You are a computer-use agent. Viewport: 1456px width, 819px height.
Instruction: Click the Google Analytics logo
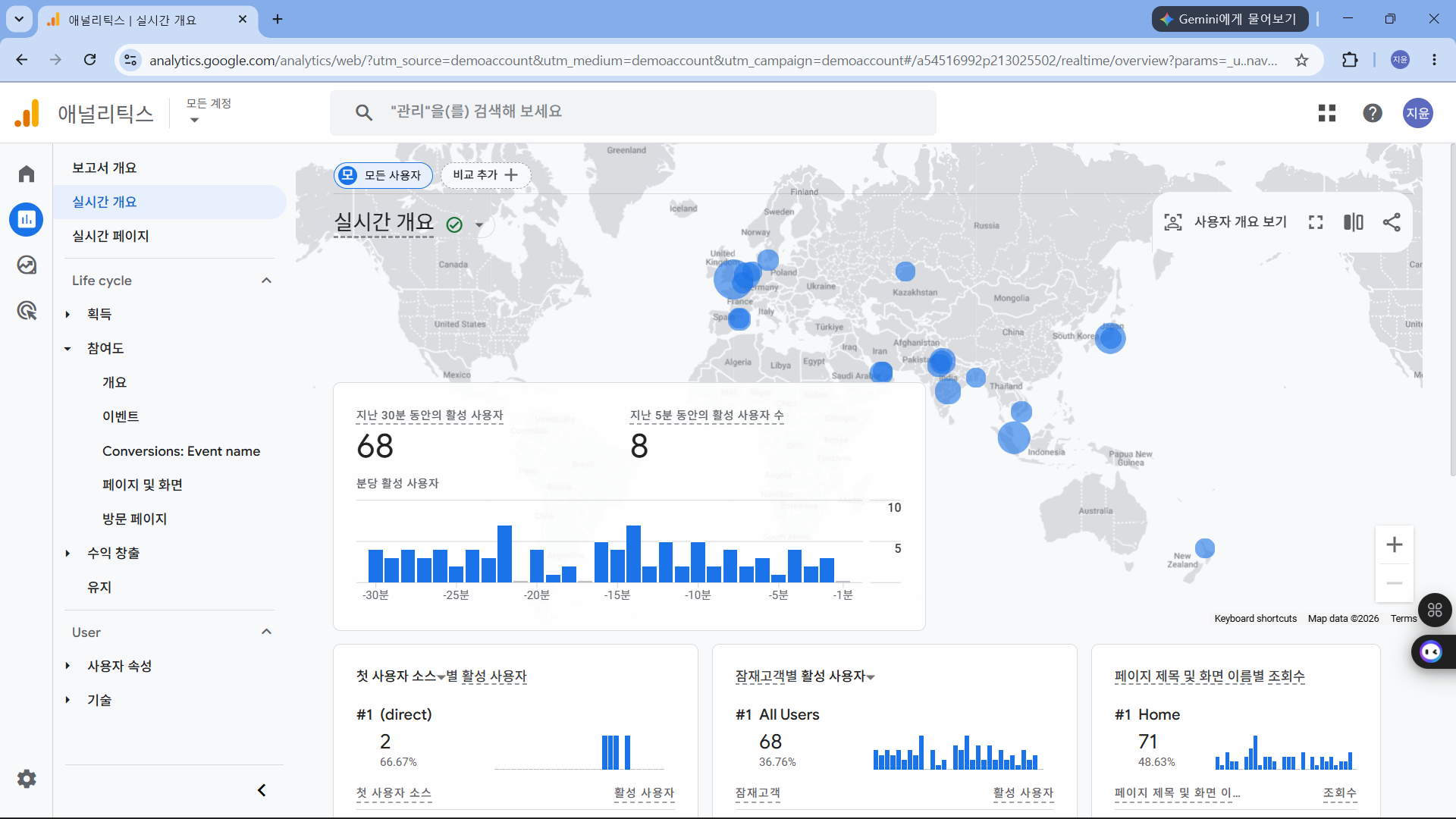(x=27, y=114)
